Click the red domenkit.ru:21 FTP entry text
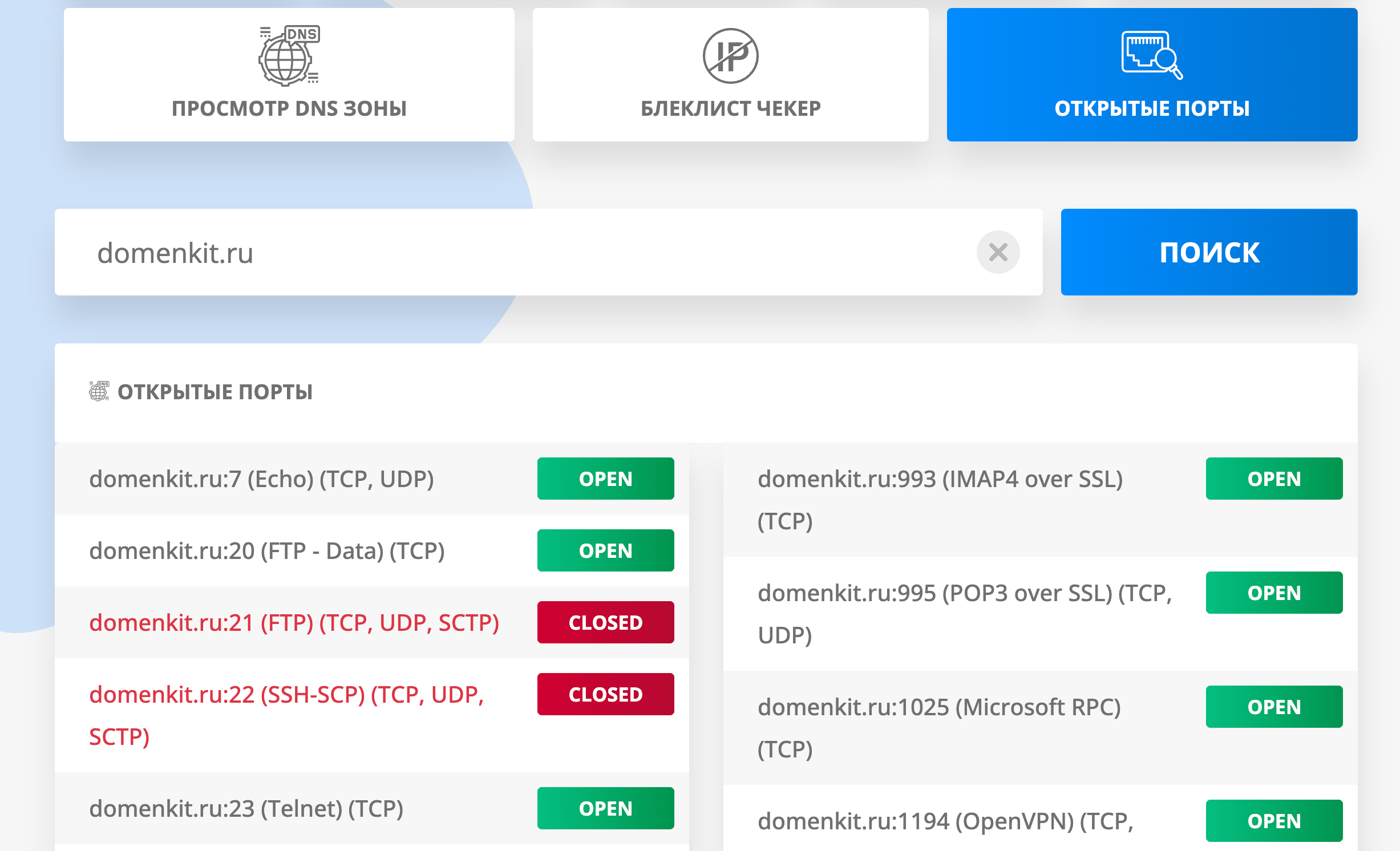1400x851 pixels. tap(294, 623)
